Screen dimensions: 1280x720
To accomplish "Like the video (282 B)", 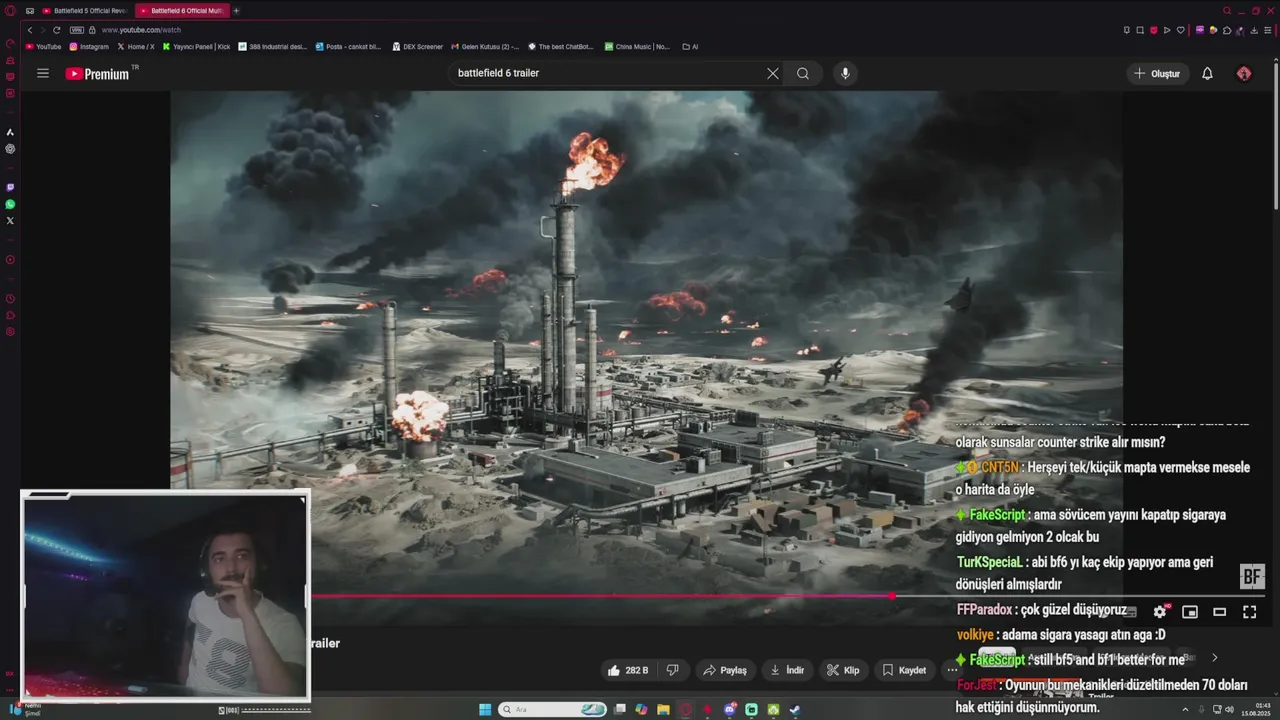I will (628, 670).
